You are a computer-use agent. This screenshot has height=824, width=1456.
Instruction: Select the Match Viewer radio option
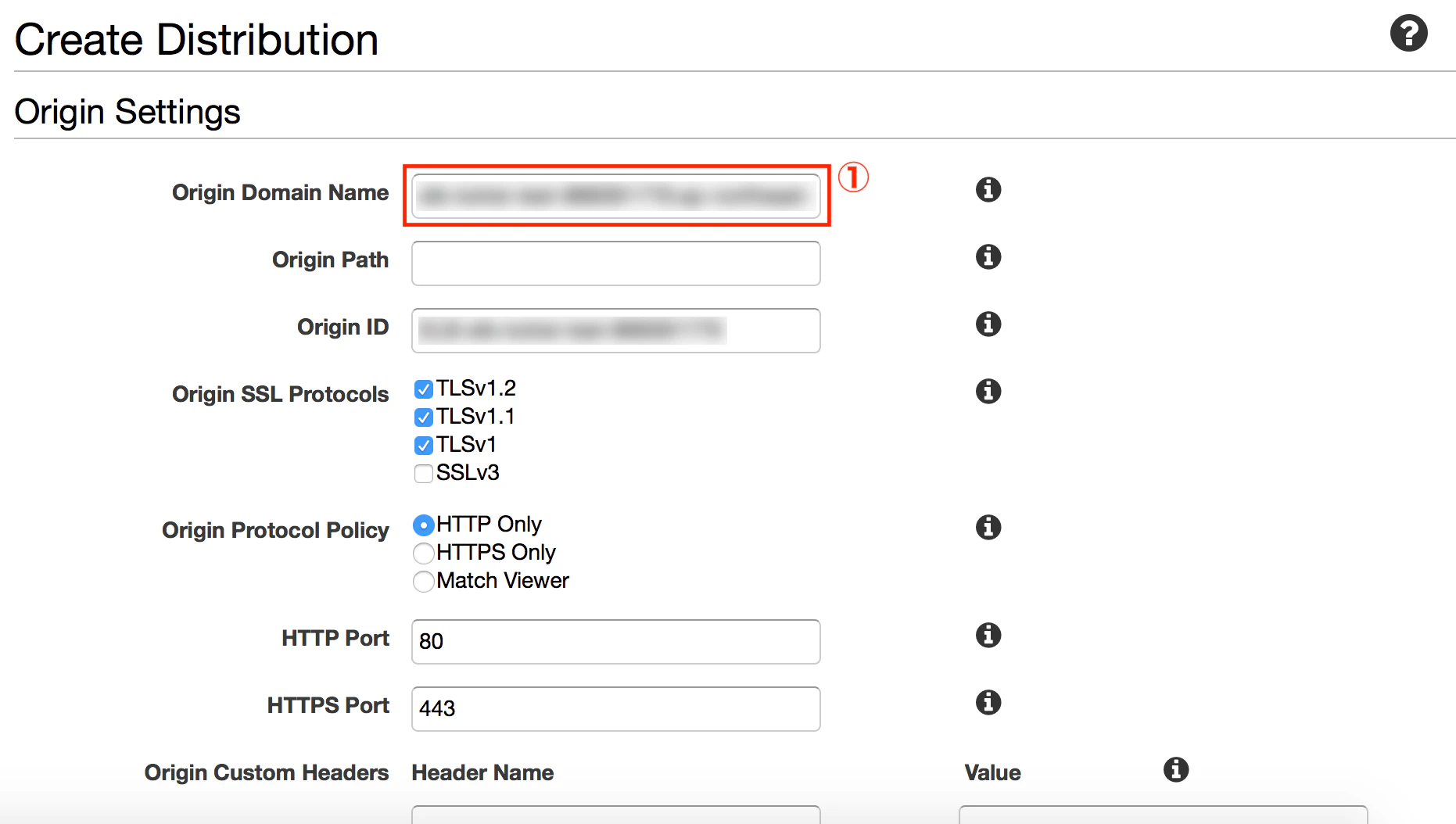[423, 582]
